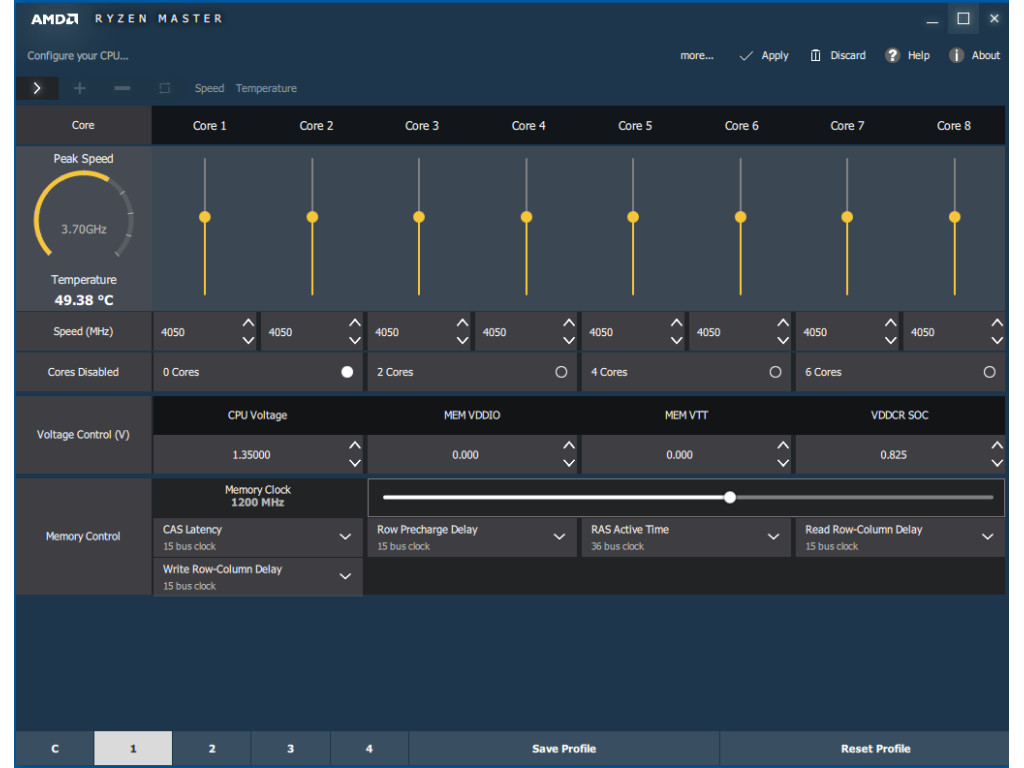Switch to profile tab C
This screenshot has width=1024, height=768.
(x=55, y=748)
